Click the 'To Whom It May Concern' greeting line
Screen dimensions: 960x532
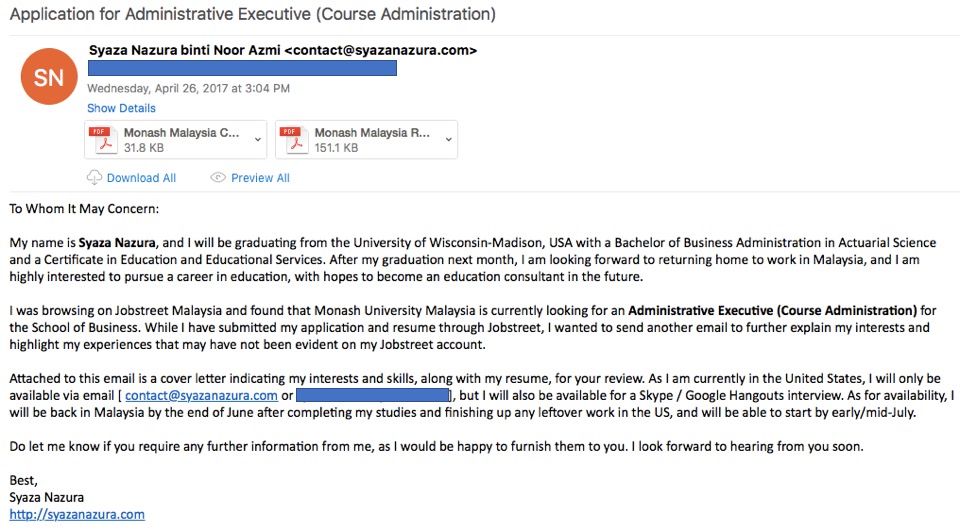pos(84,209)
